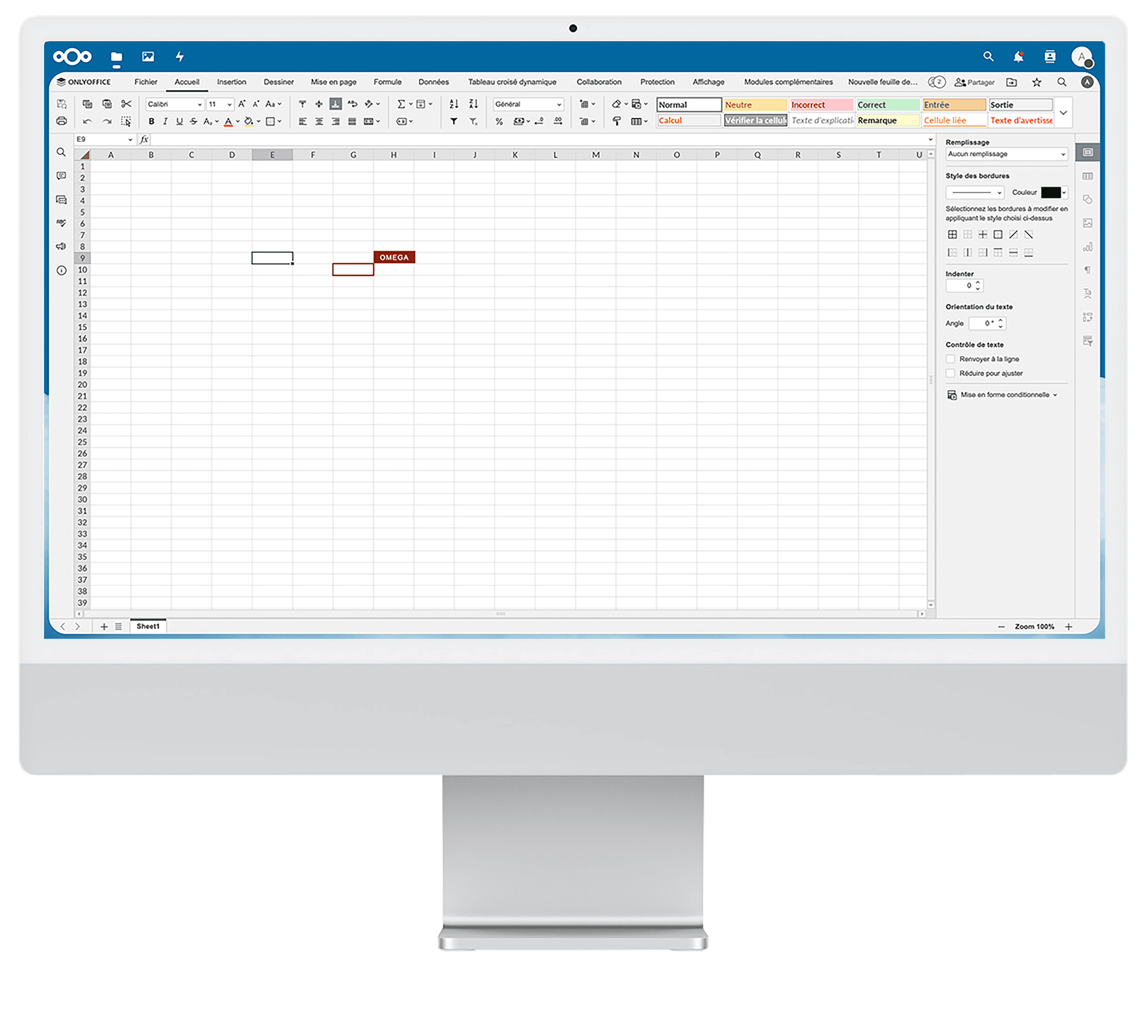Open the Fichier menu
This screenshot has width=1148, height=1036.
coord(146,82)
